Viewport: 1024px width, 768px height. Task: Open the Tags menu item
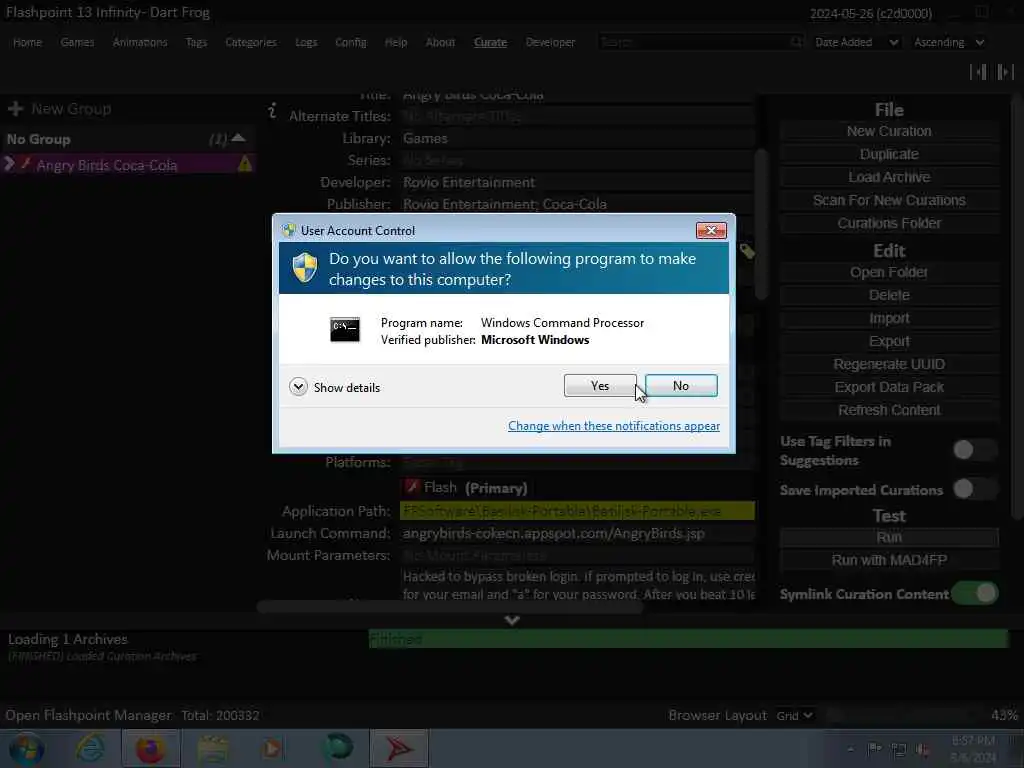click(x=196, y=42)
